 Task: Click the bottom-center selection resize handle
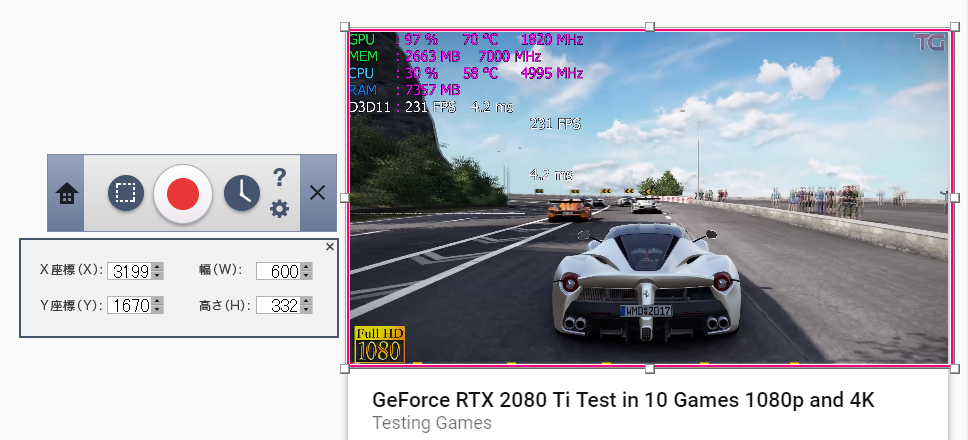pos(649,368)
